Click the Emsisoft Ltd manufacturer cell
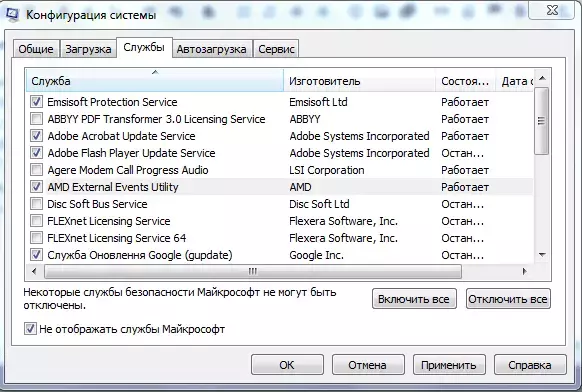 [x=318, y=102]
